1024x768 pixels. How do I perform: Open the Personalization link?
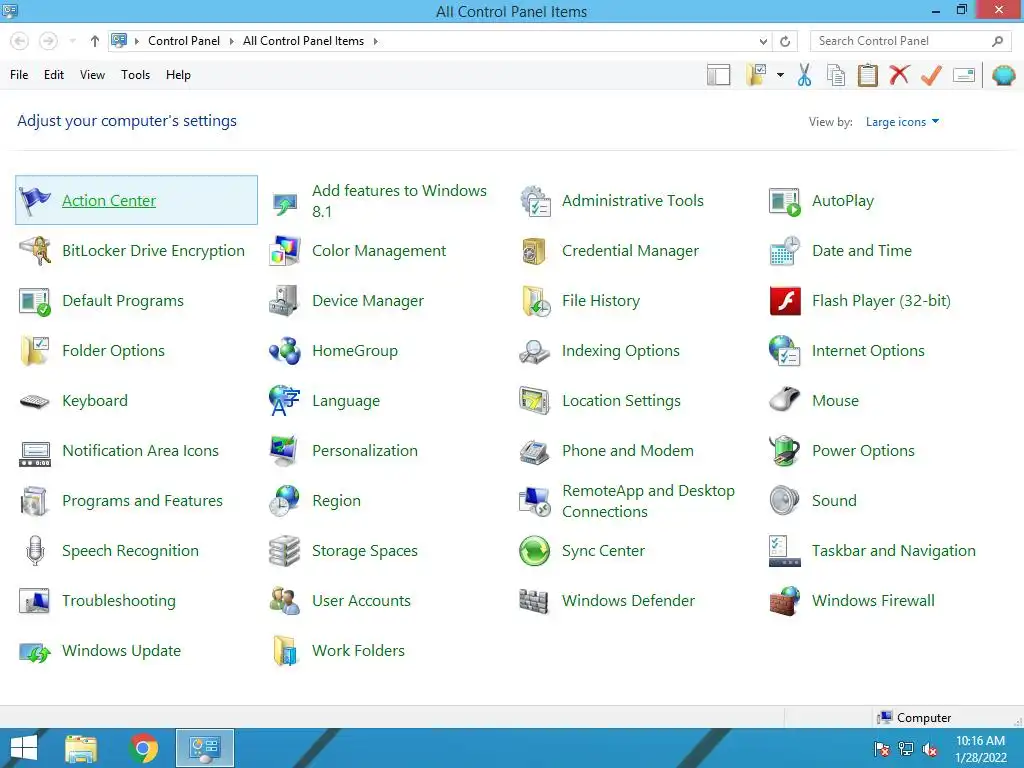pyautogui.click(x=364, y=451)
